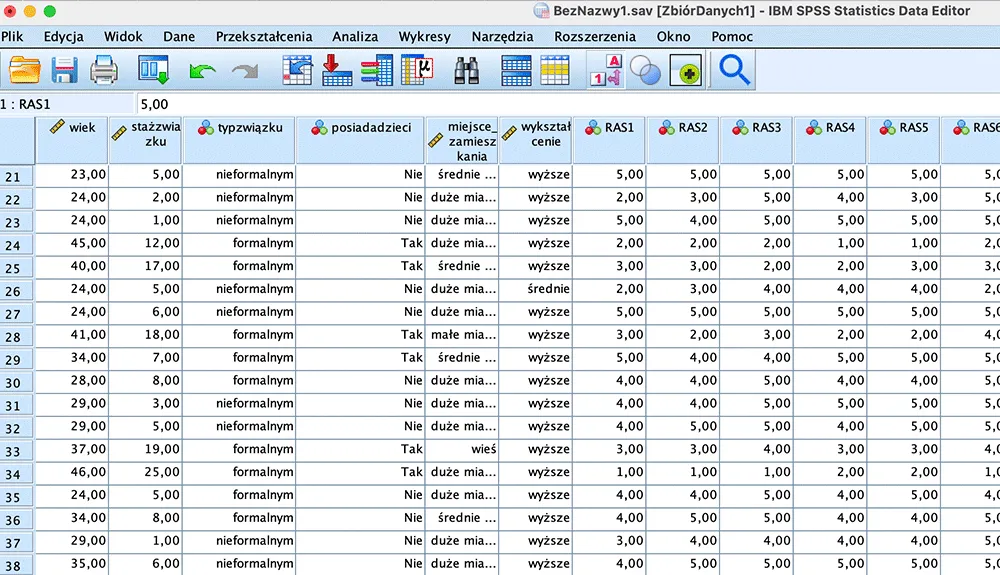Screen dimensions: 1000x575
Task: Click the Go to case icon
Action: (298, 70)
